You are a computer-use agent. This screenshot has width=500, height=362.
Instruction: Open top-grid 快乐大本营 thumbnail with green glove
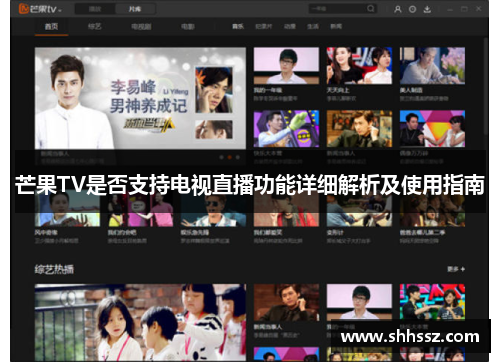286,129
